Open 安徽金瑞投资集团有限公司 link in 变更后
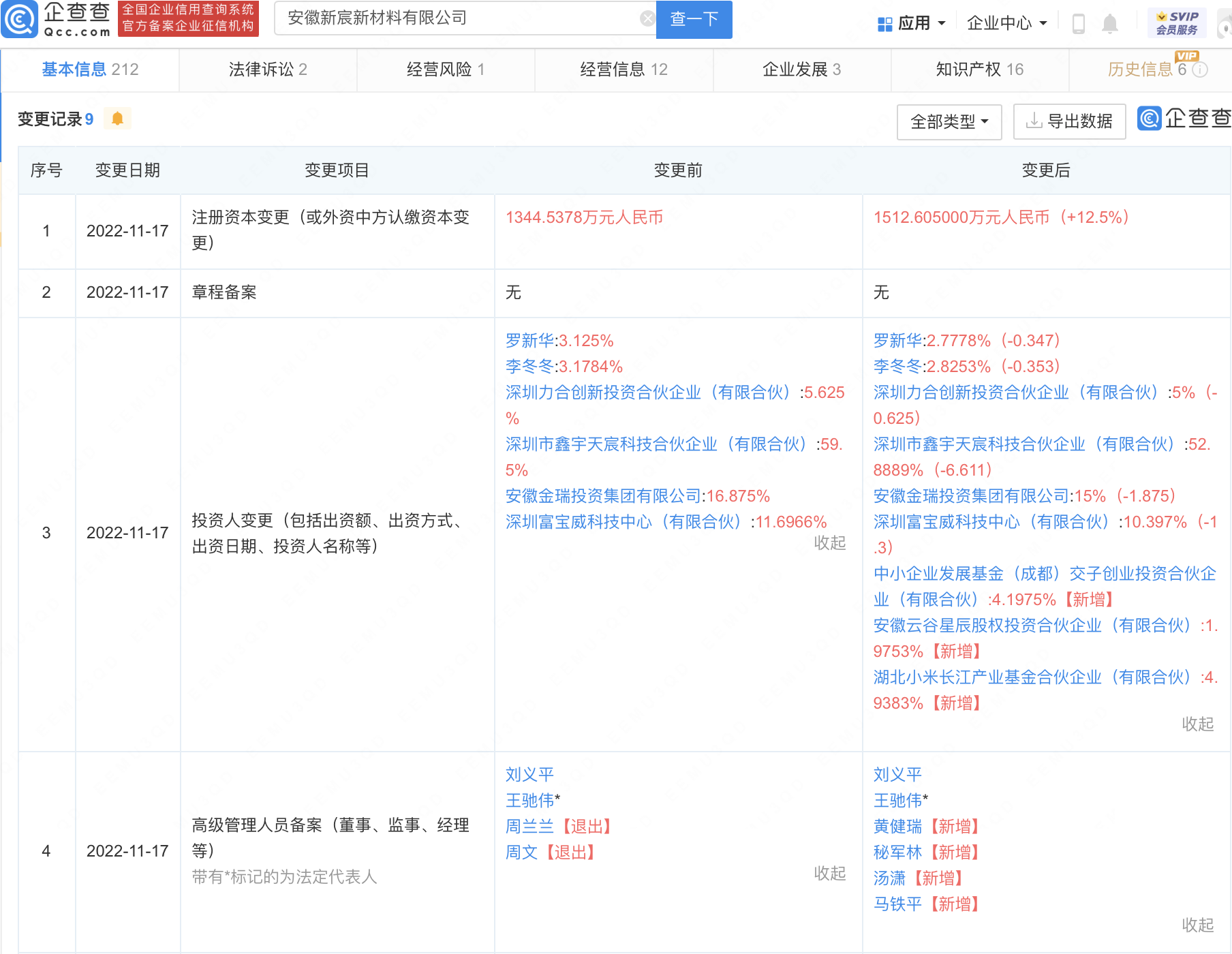 click(972, 496)
